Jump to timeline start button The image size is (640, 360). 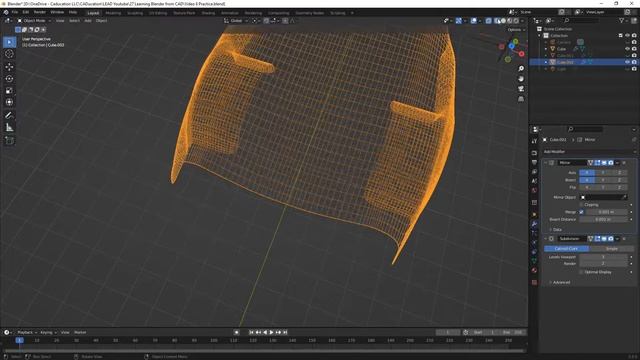tap(251, 332)
